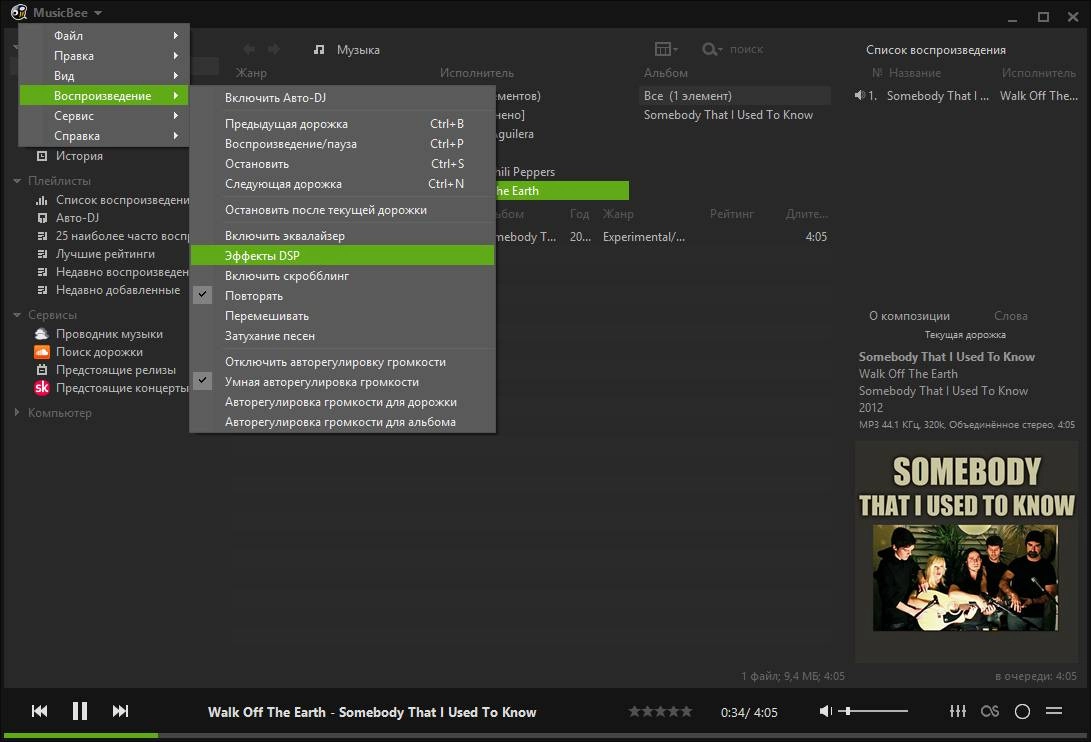Collapse the Плейлисты section

click(x=17, y=181)
